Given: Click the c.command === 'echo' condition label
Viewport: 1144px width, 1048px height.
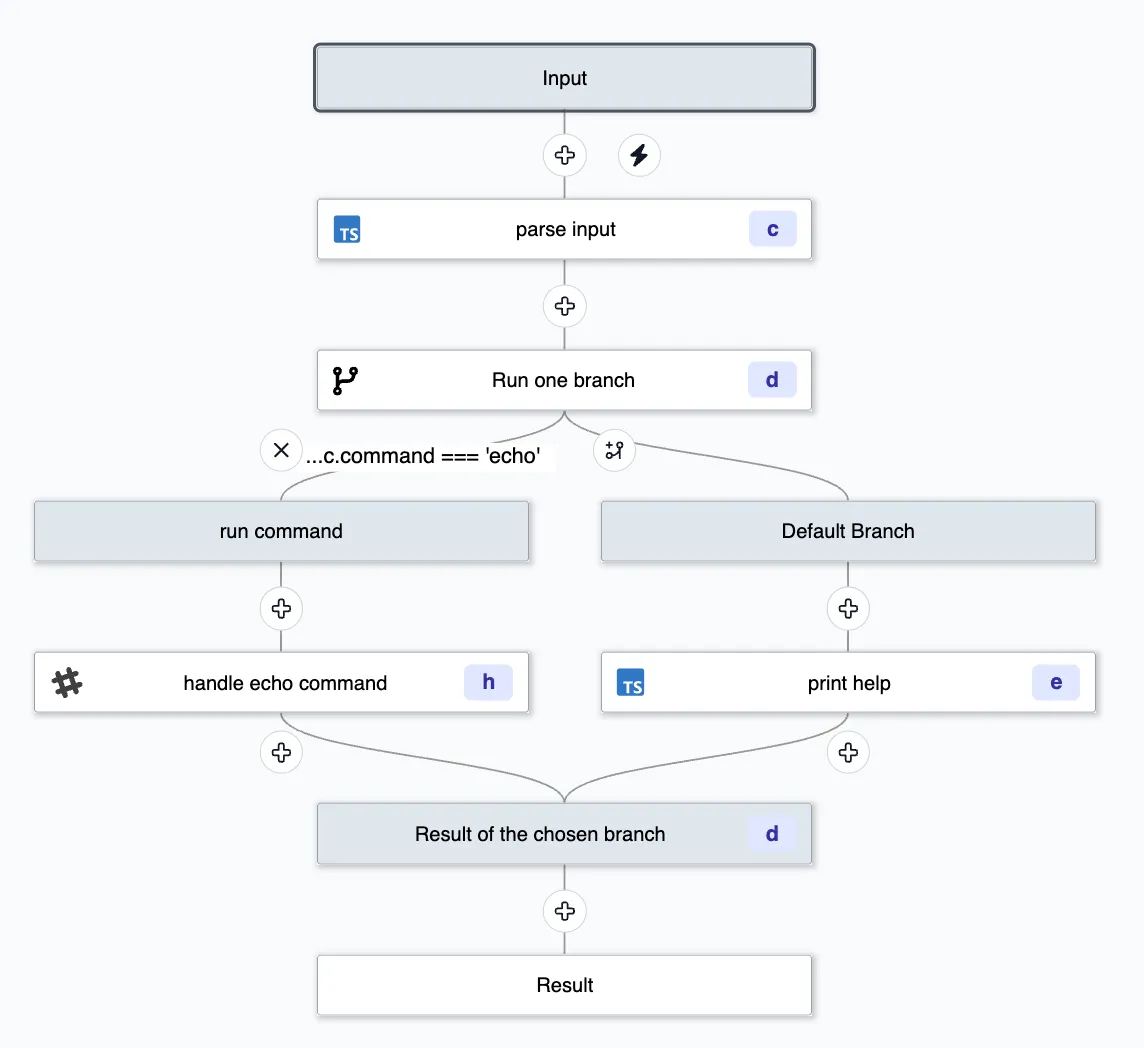Looking at the screenshot, I should tap(424, 456).
